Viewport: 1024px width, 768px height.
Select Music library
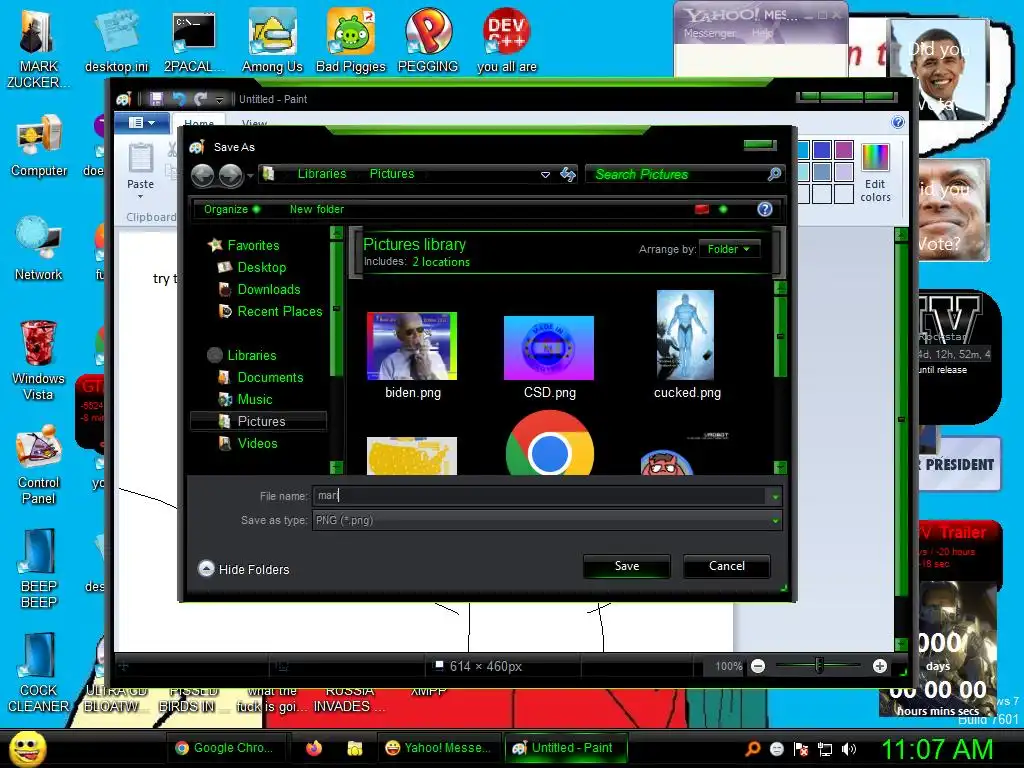coord(255,400)
